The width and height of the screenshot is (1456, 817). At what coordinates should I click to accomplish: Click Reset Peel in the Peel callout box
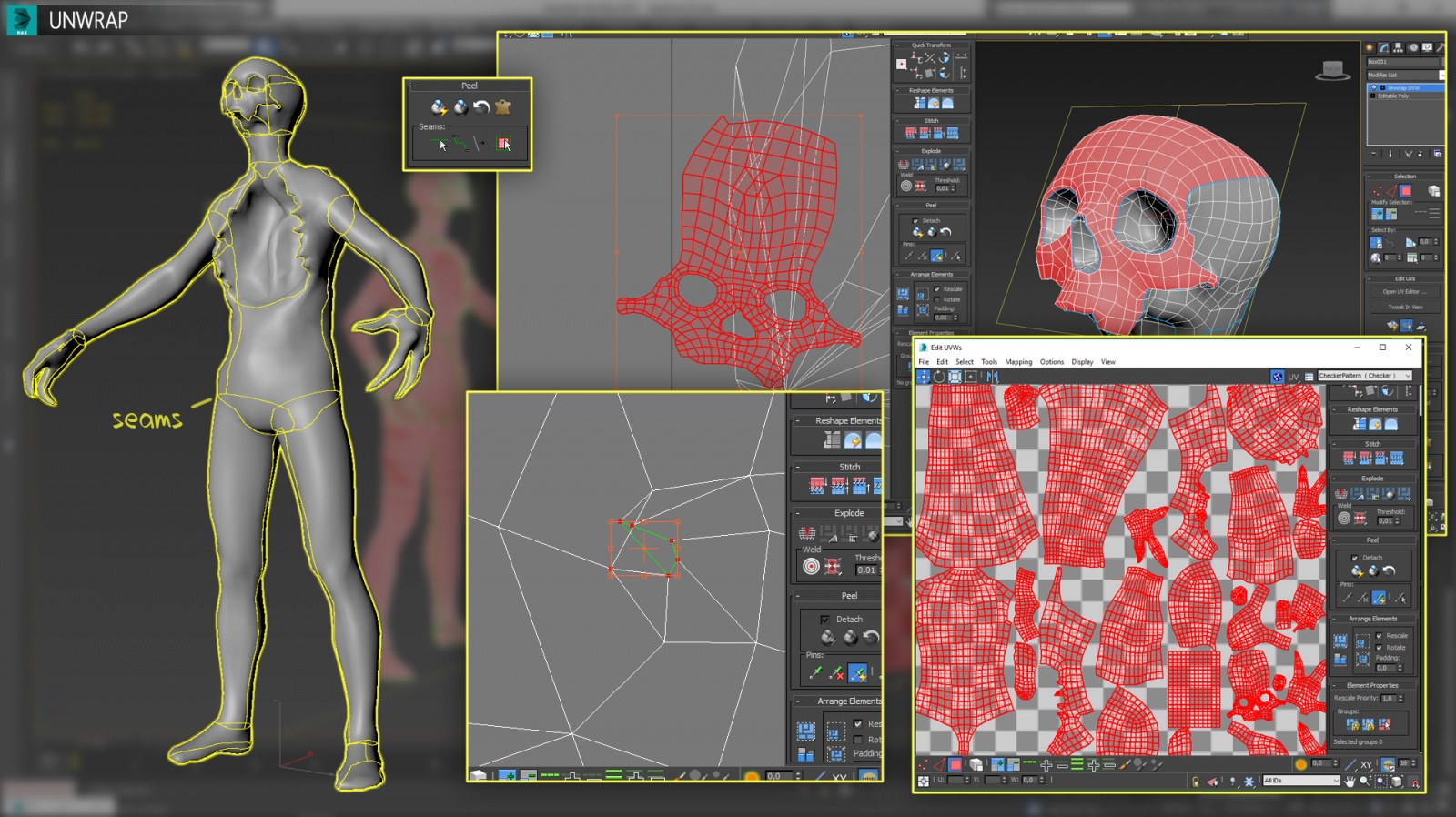(x=481, y=107)
